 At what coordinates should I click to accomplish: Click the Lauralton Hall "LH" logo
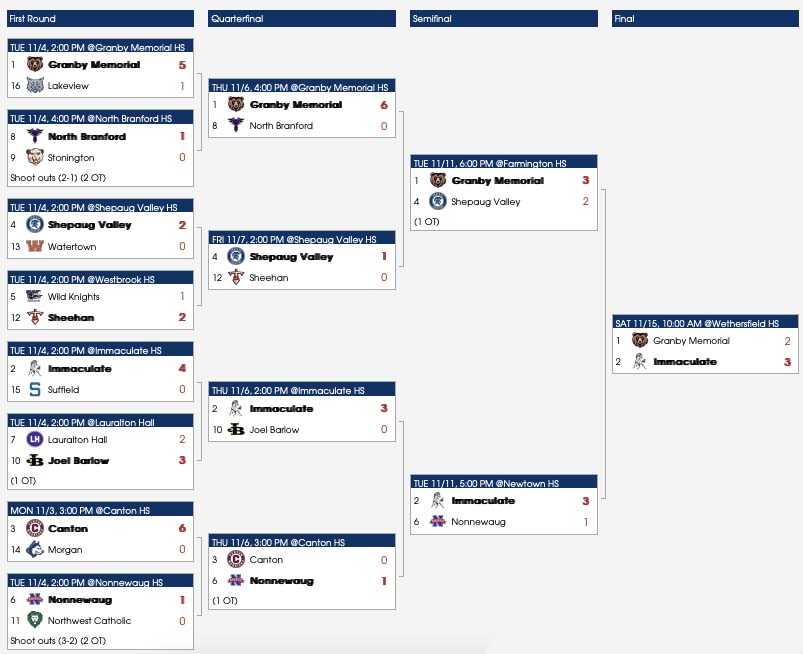(x=35, y=440)
